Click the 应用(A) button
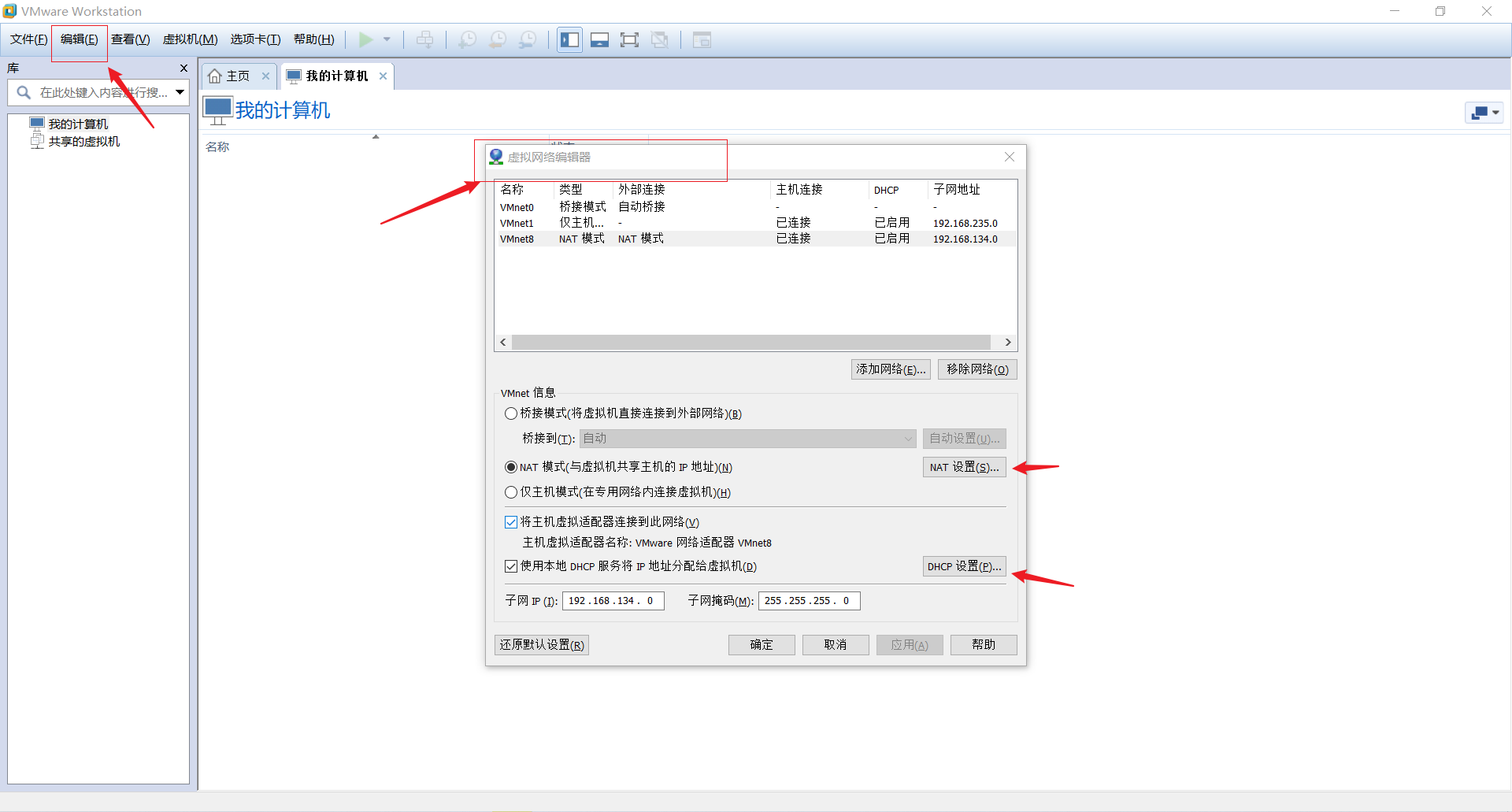Screen dimensions: 1512x812 click(910, 645)
